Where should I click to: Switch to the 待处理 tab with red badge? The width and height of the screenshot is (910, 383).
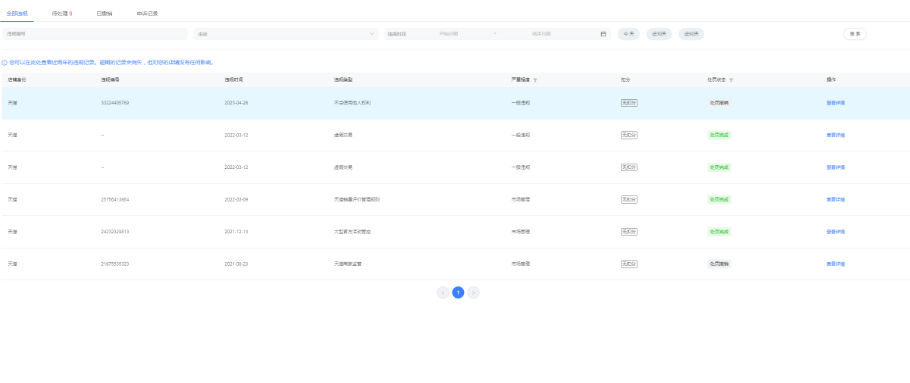tap(62, 13)
